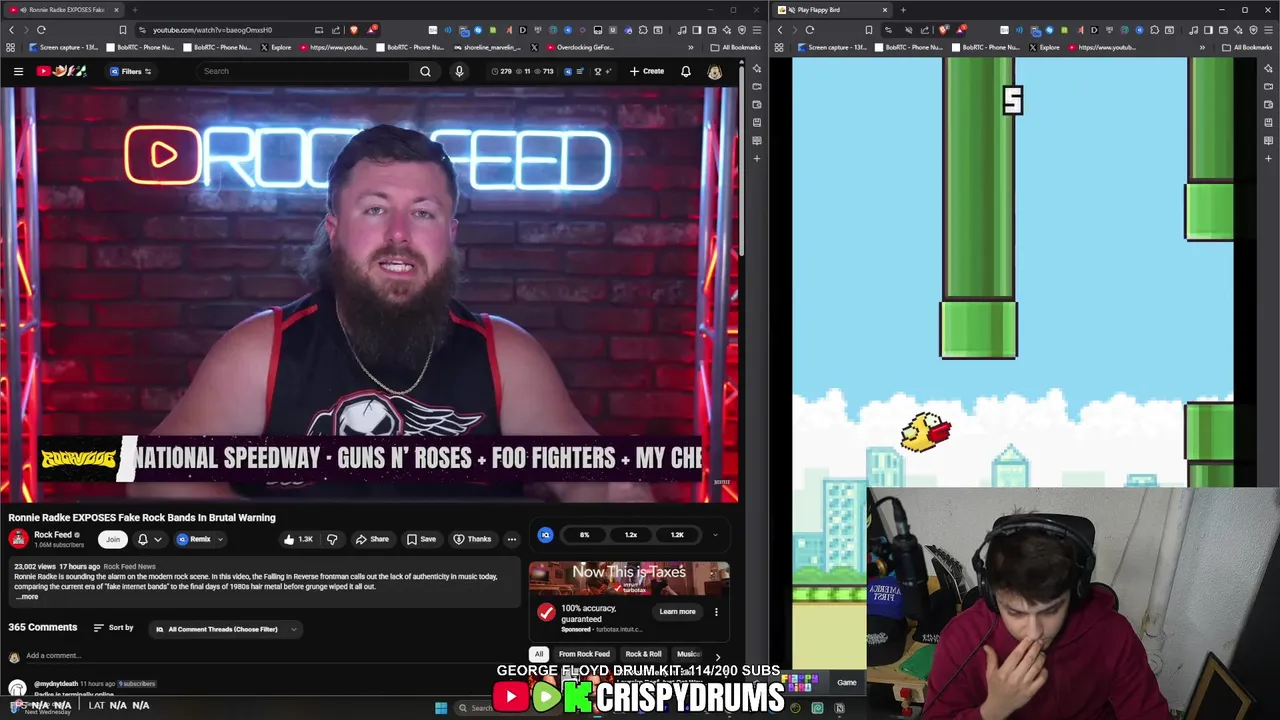
Task: Open more actions ellipsis under video
Action: 511,539
